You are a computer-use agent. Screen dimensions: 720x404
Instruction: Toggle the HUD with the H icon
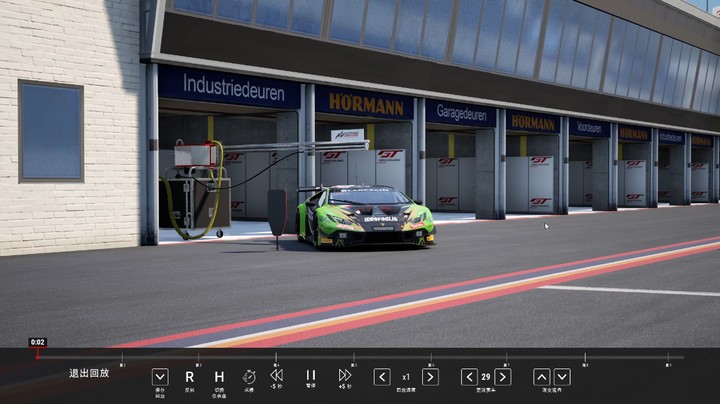tap(219, 377)
